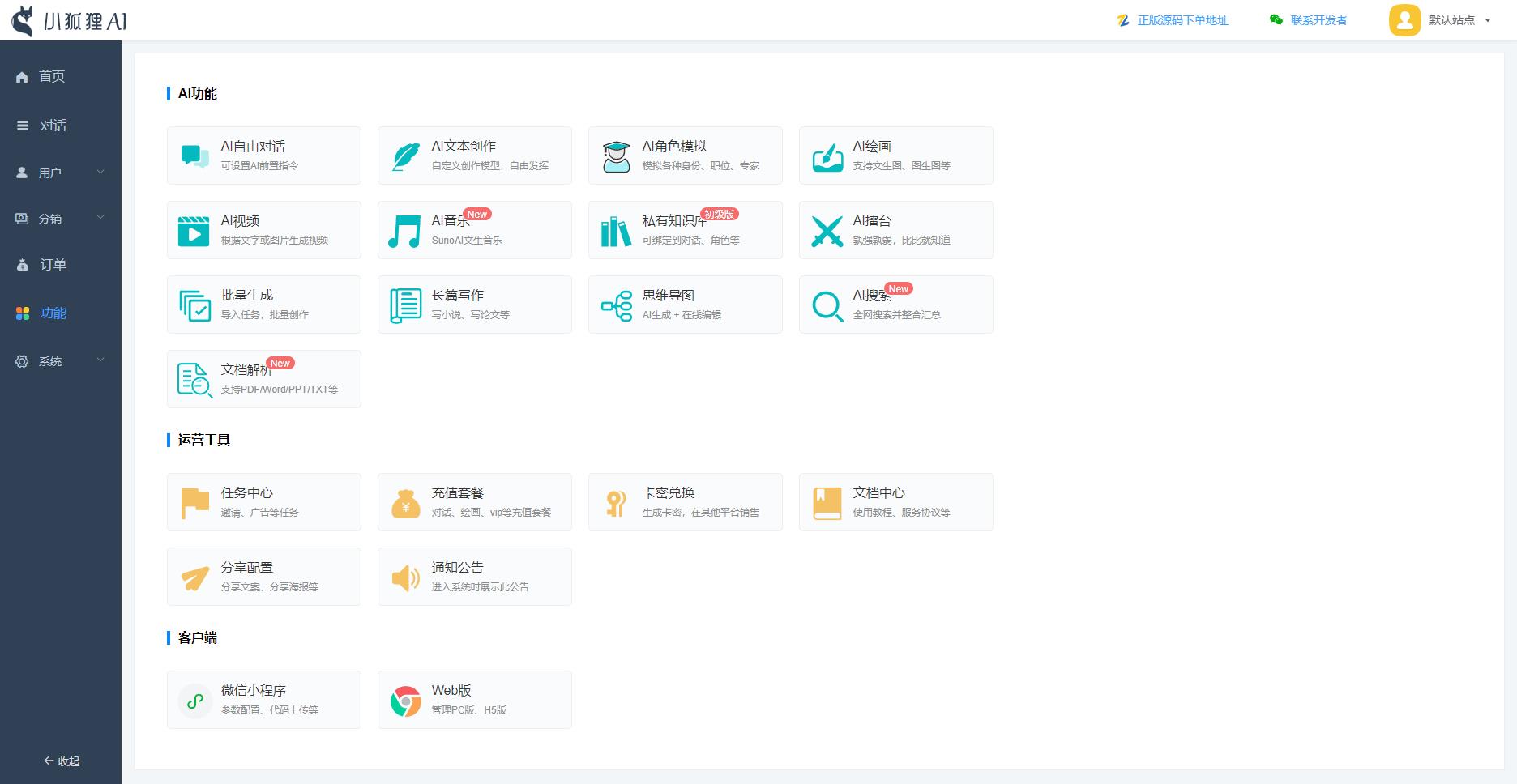Switch to the 订单 section
Image resolution: width=1517 pixels, height=784 pixels.
tap(53, 265)
